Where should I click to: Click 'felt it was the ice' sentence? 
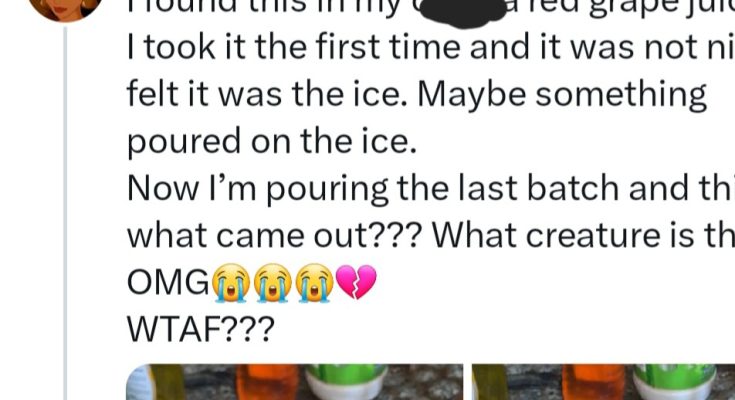268,94
